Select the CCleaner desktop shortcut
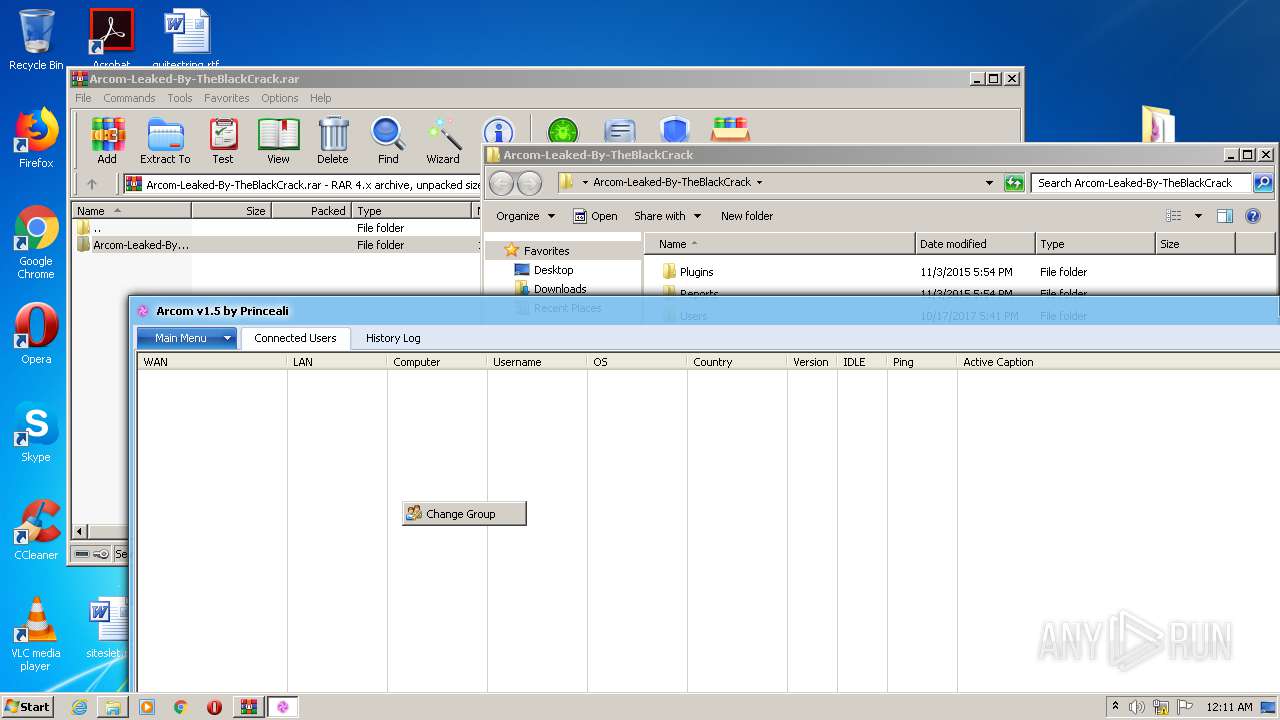The image size is (1280, 720). tap(36, 530)
